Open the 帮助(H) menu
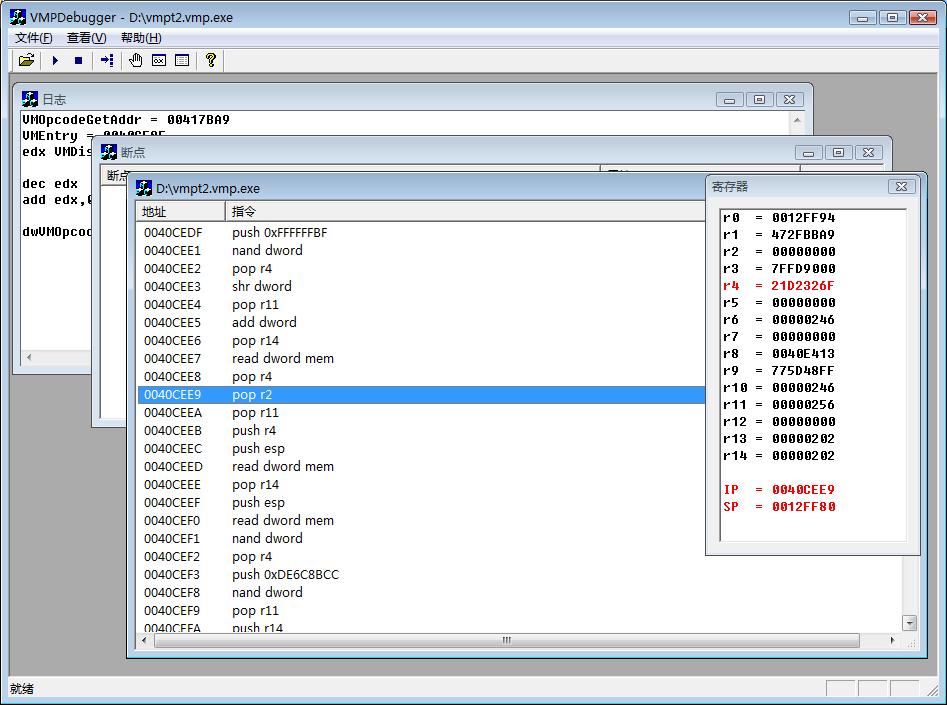947x705 pixels. pos(141,37)
